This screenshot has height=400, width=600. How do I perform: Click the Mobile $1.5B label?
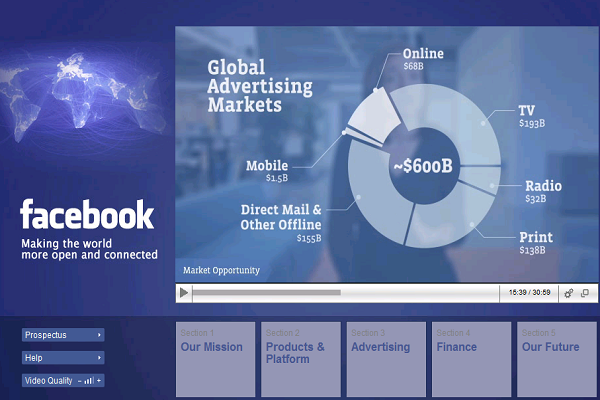pos(267,171)
